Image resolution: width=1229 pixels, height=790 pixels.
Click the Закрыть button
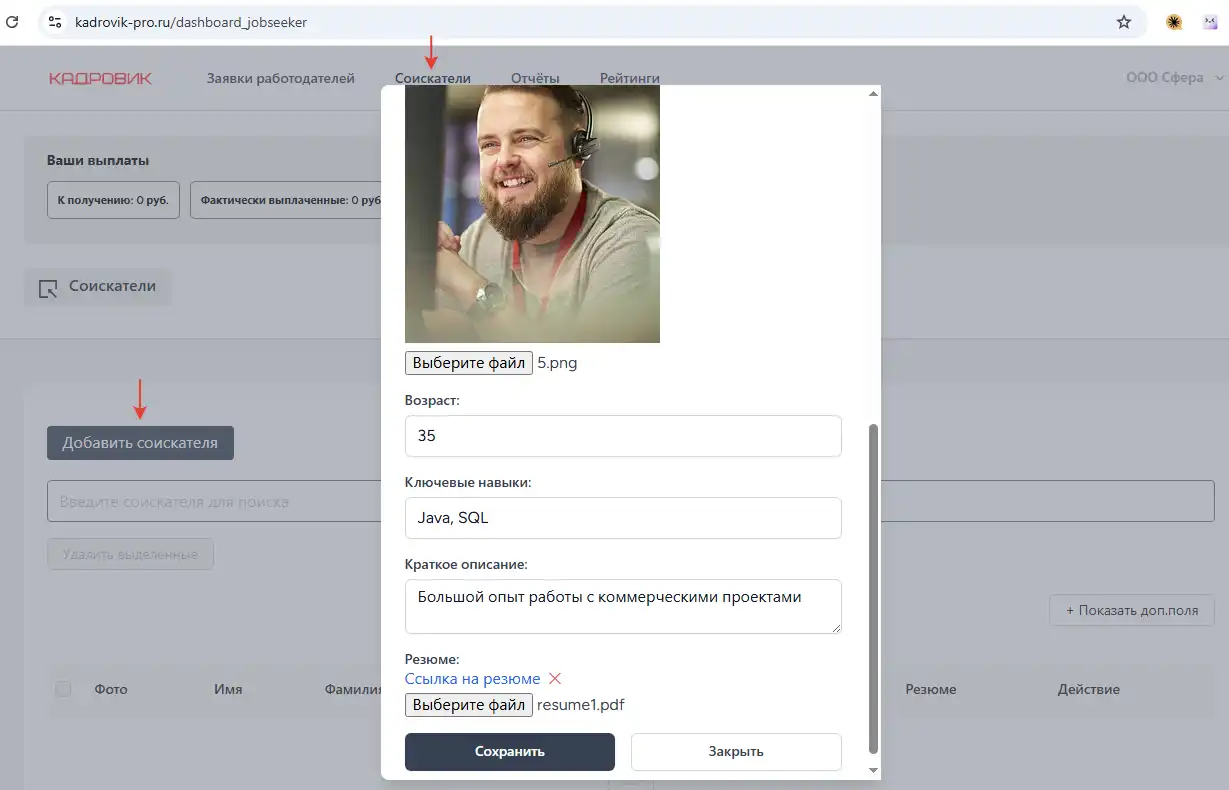[735, 752]
